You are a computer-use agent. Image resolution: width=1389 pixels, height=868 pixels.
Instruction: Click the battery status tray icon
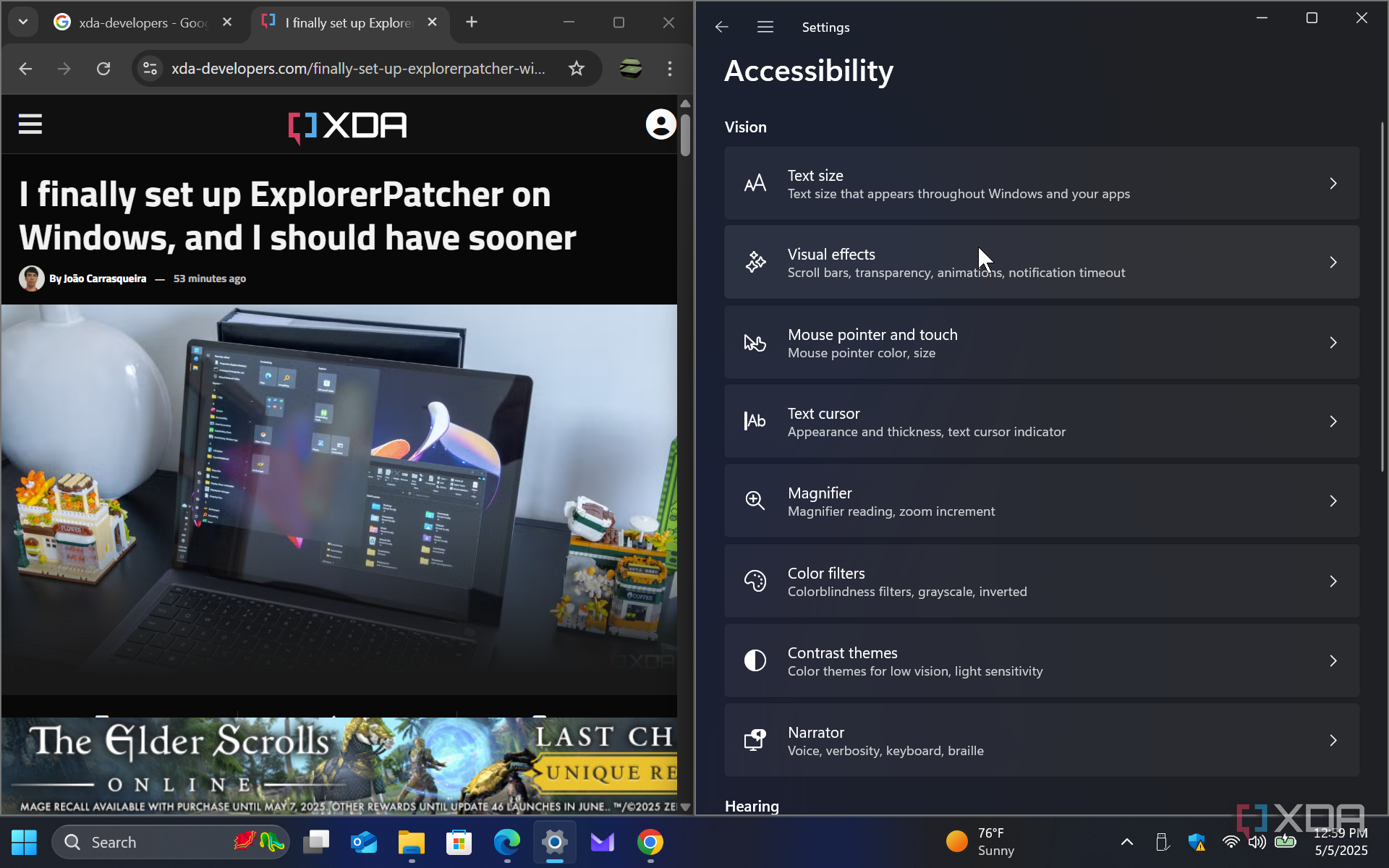point(1286,842)
